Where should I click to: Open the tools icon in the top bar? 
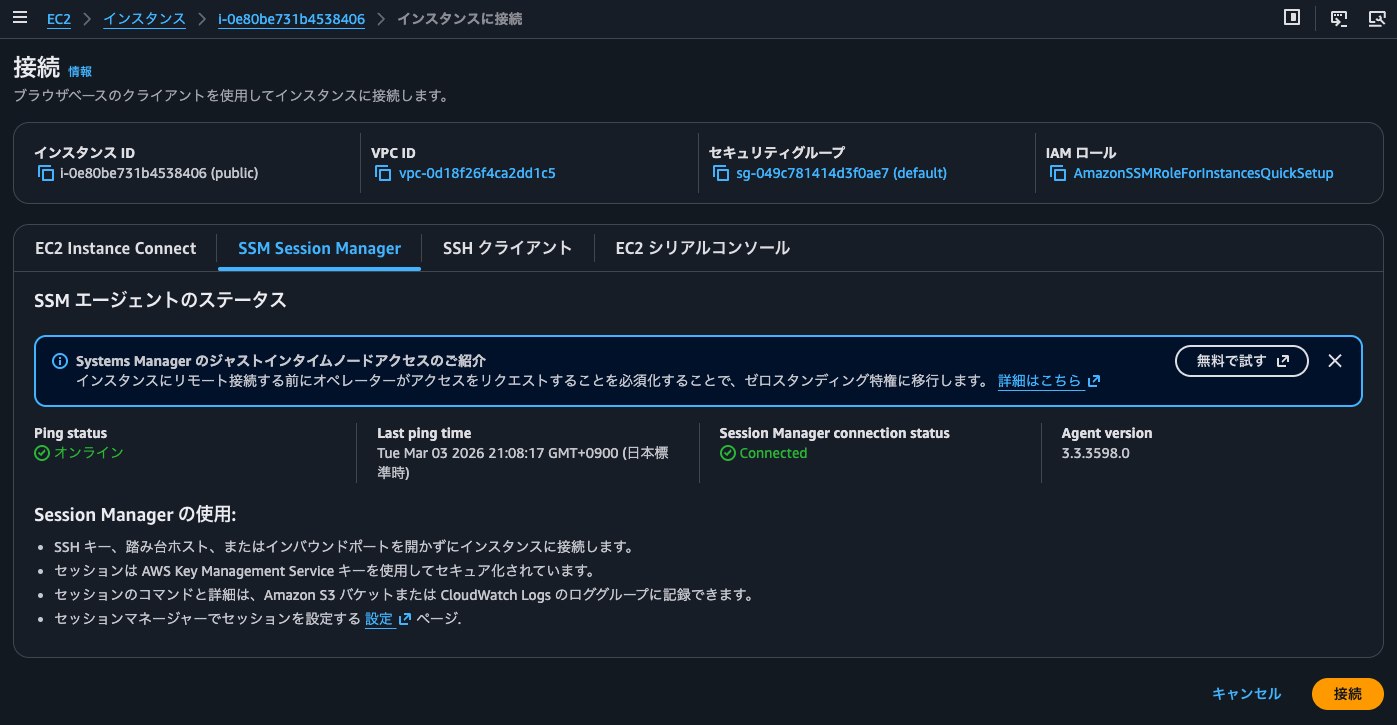pos(1378,18)
